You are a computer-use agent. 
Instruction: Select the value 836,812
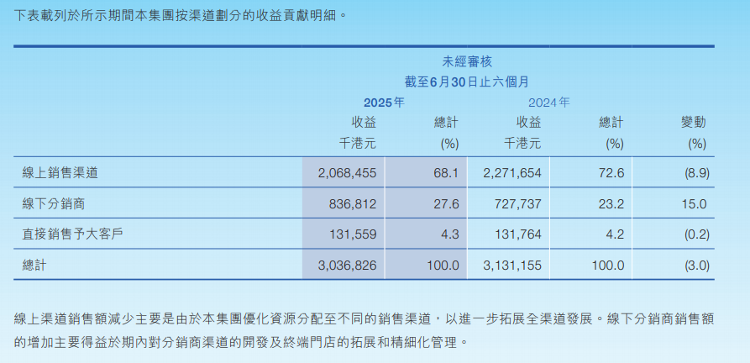coord(353,204)
